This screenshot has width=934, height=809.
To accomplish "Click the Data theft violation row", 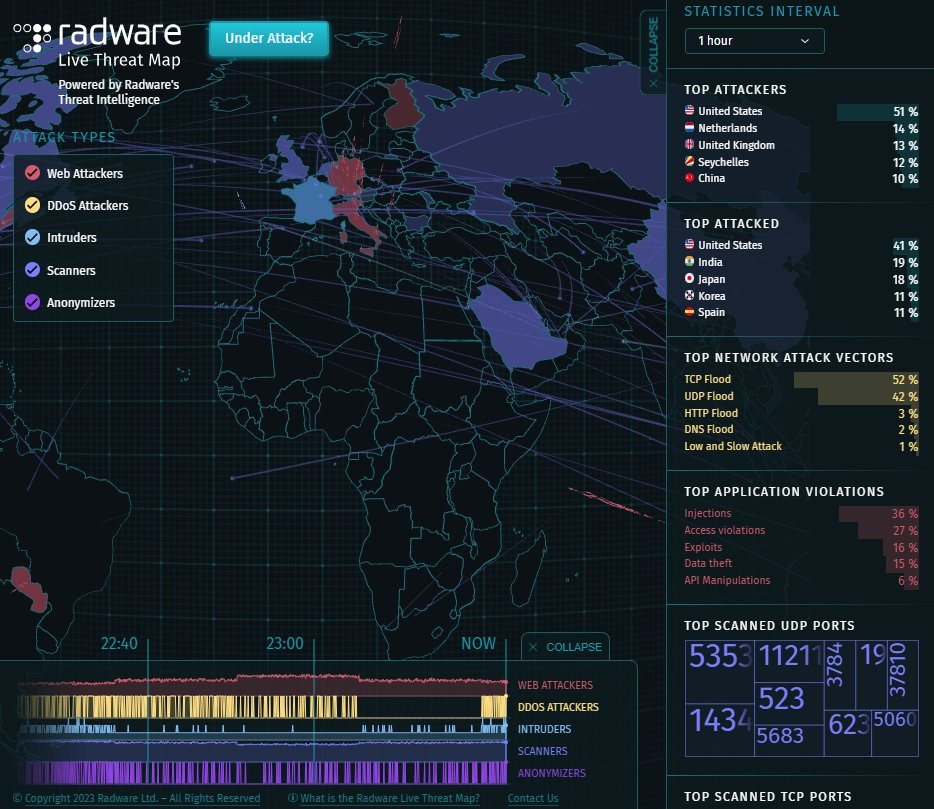I will [801, 564].
